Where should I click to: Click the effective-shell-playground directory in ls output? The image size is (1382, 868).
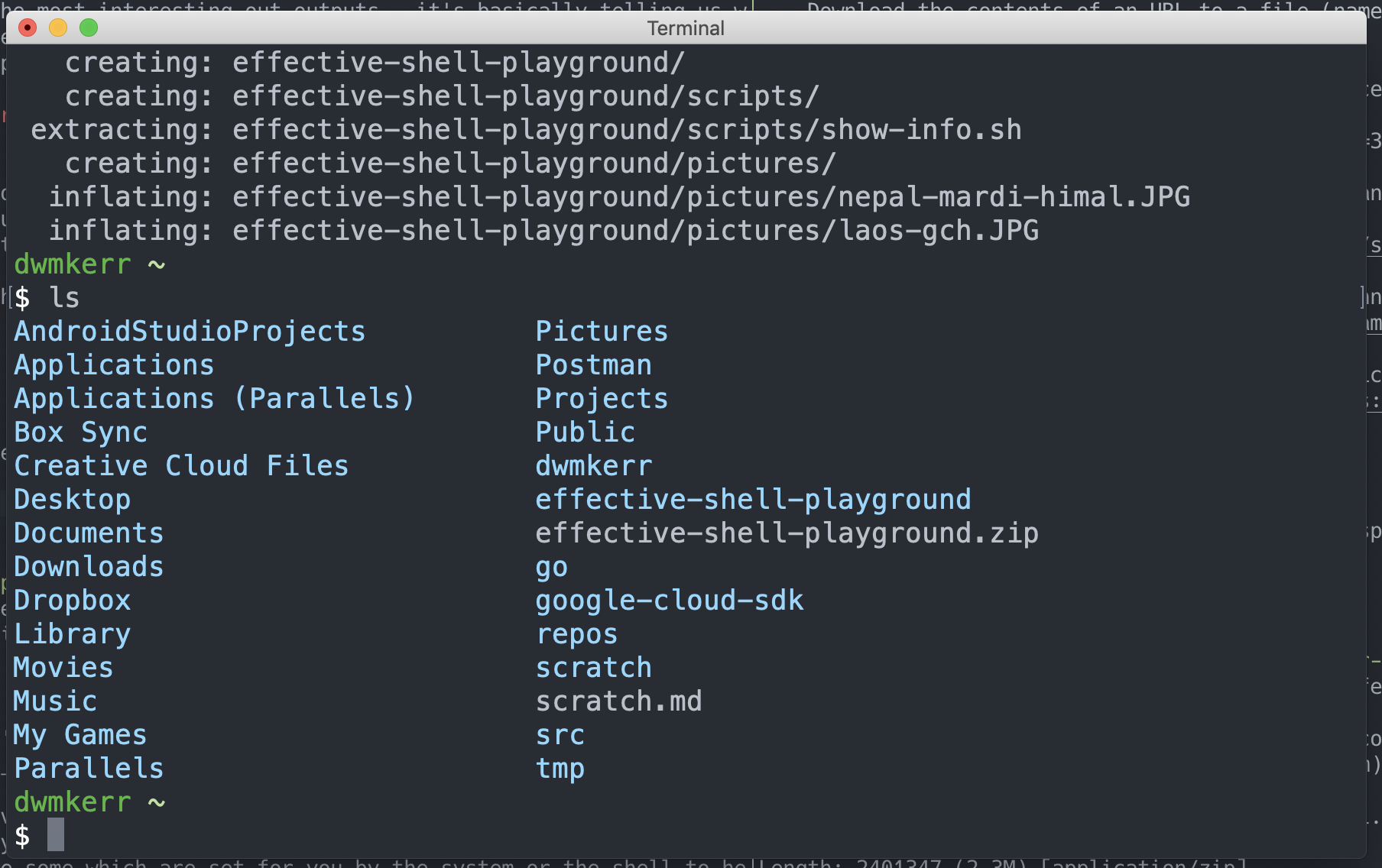point(753,500)
